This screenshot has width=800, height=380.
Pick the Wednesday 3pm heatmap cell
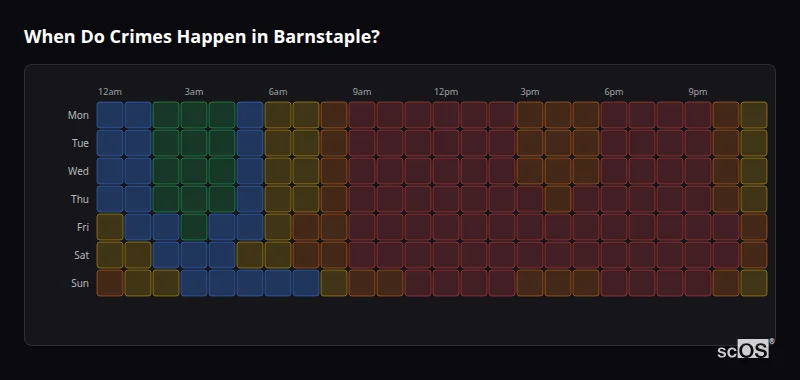click(x=530, y=171)
